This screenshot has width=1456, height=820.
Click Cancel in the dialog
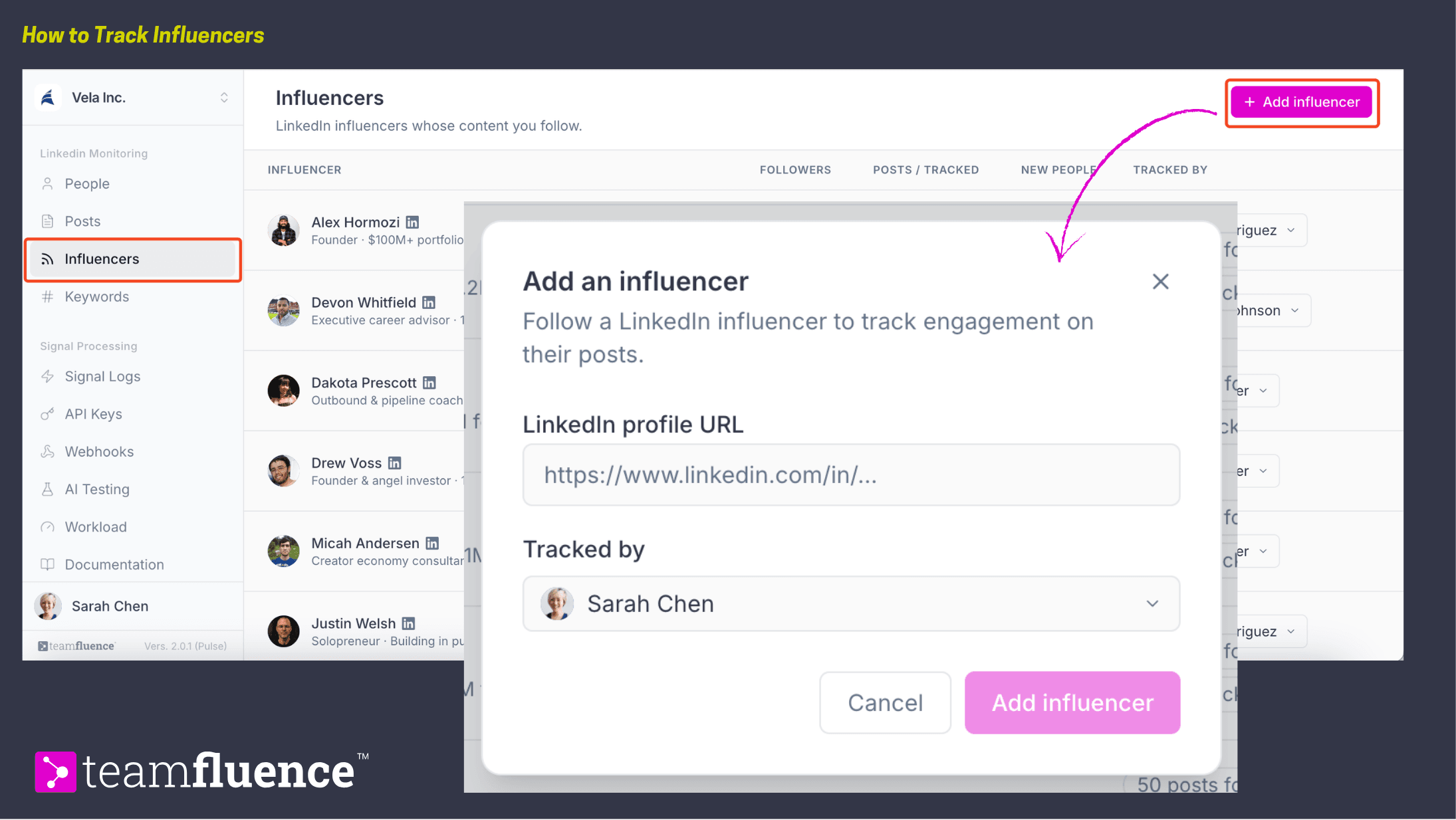point(885,702)
